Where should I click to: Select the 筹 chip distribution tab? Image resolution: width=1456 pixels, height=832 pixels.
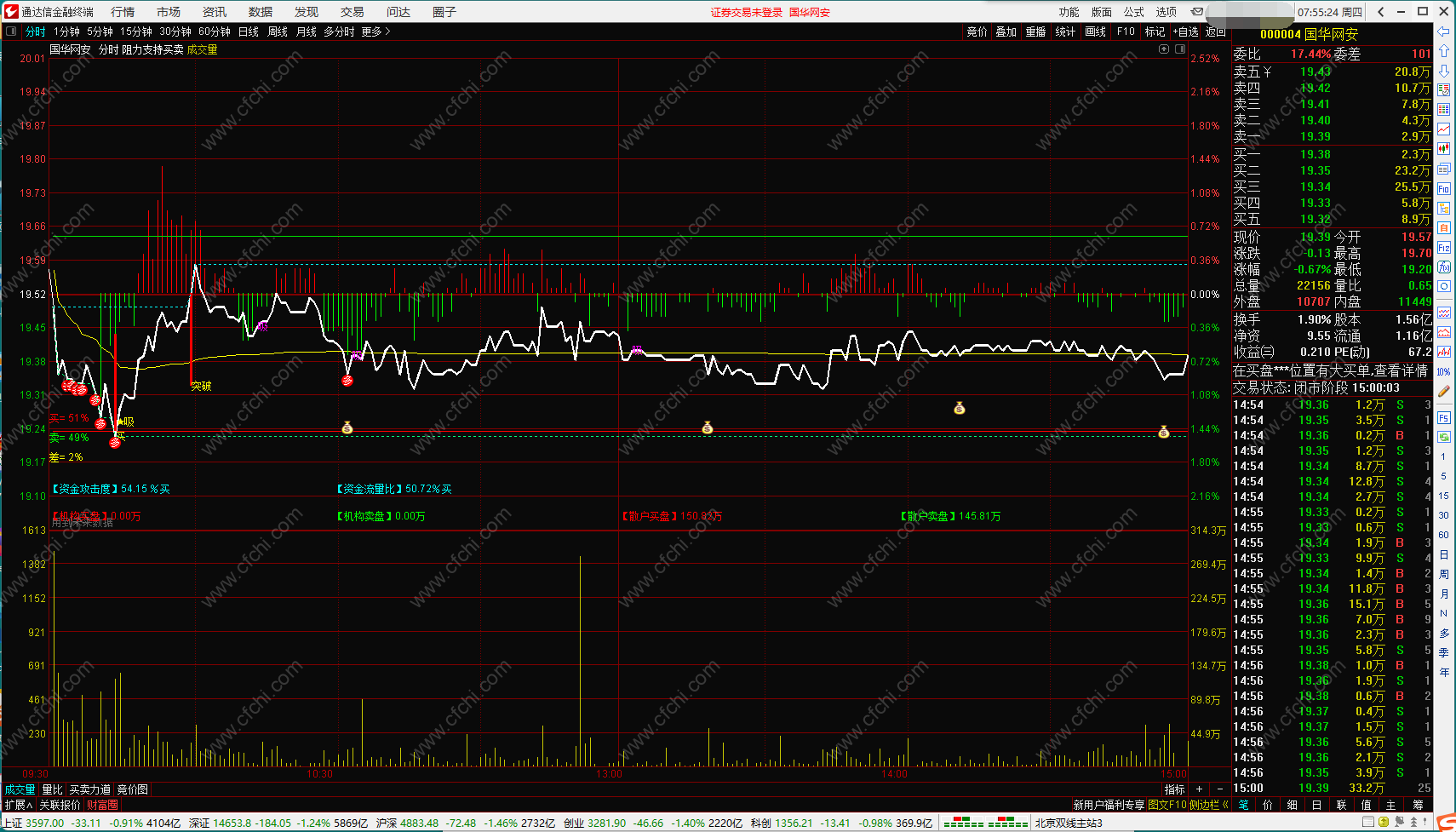coord(1418,805)
